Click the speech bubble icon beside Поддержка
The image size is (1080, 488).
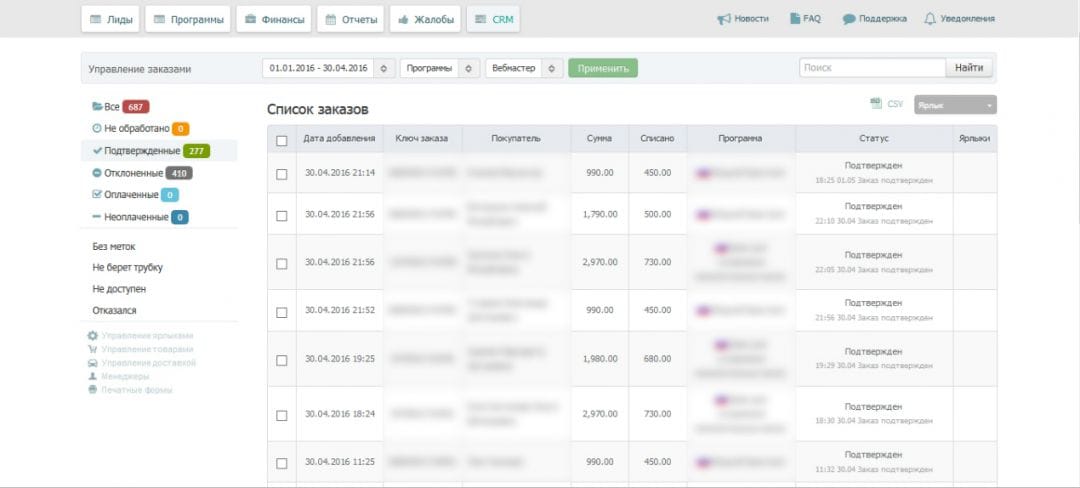tap(849, 19)
